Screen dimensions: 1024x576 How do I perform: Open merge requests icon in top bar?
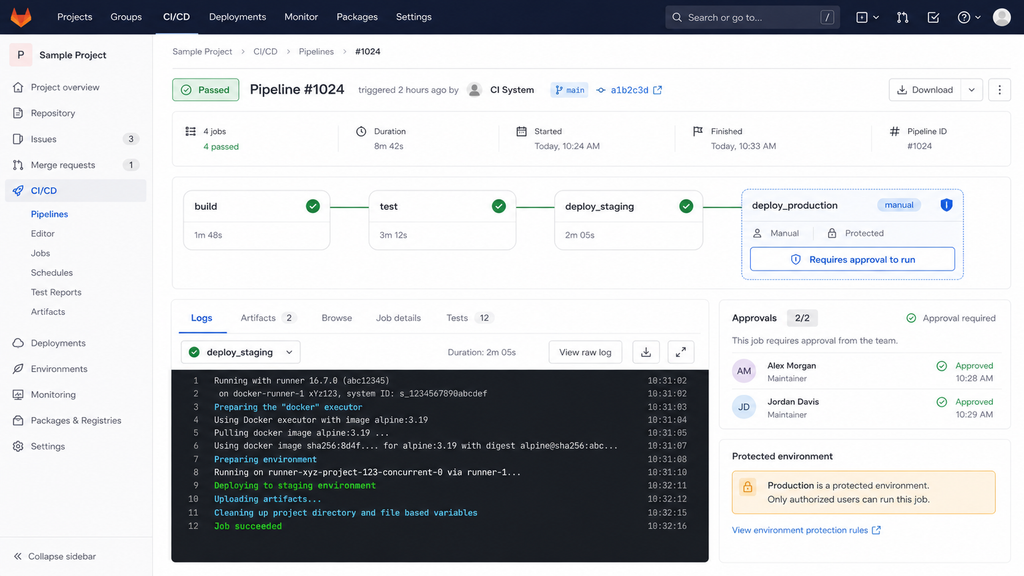pyautogui.click(x=903, y=18)
